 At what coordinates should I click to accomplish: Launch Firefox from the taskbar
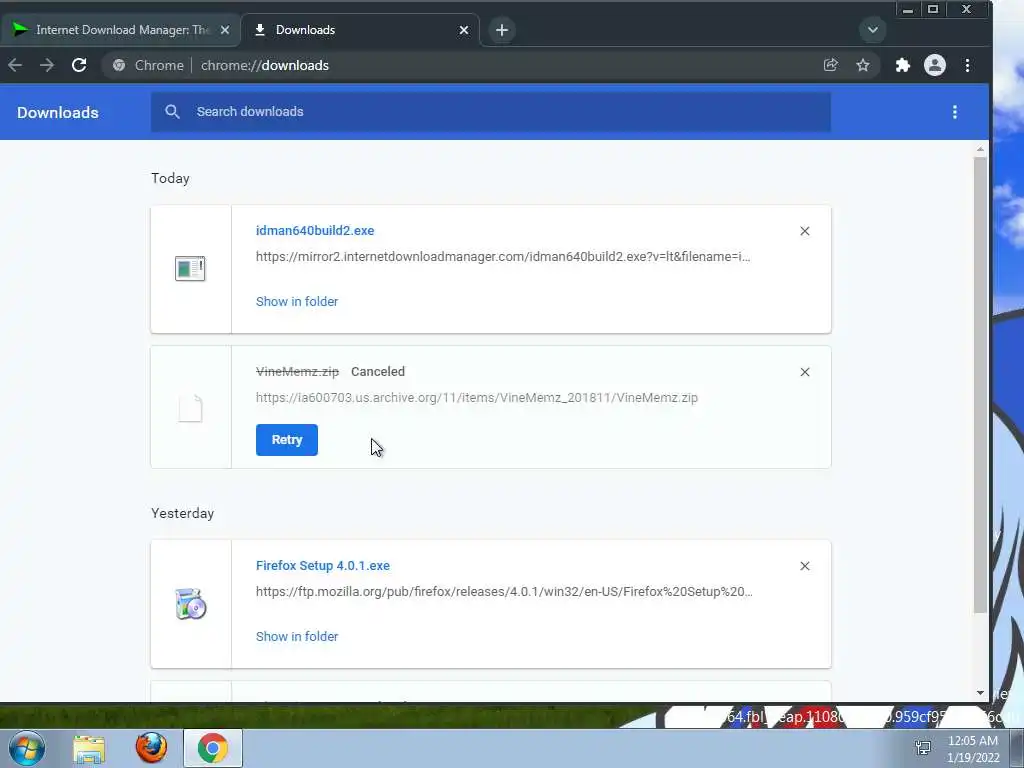pos(151,748)
